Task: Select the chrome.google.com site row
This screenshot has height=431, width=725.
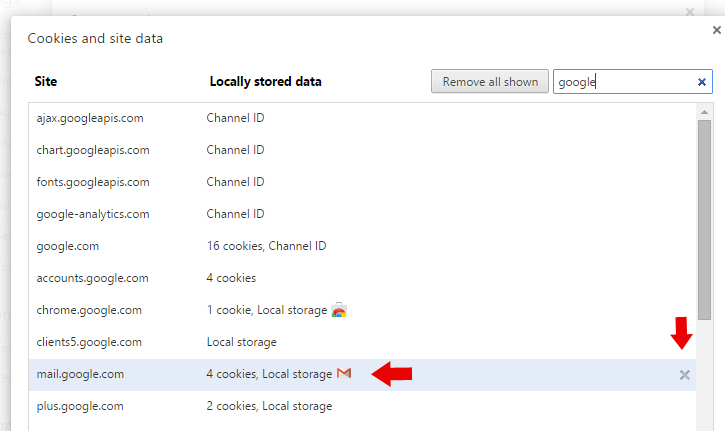Action: click(89, 310)
